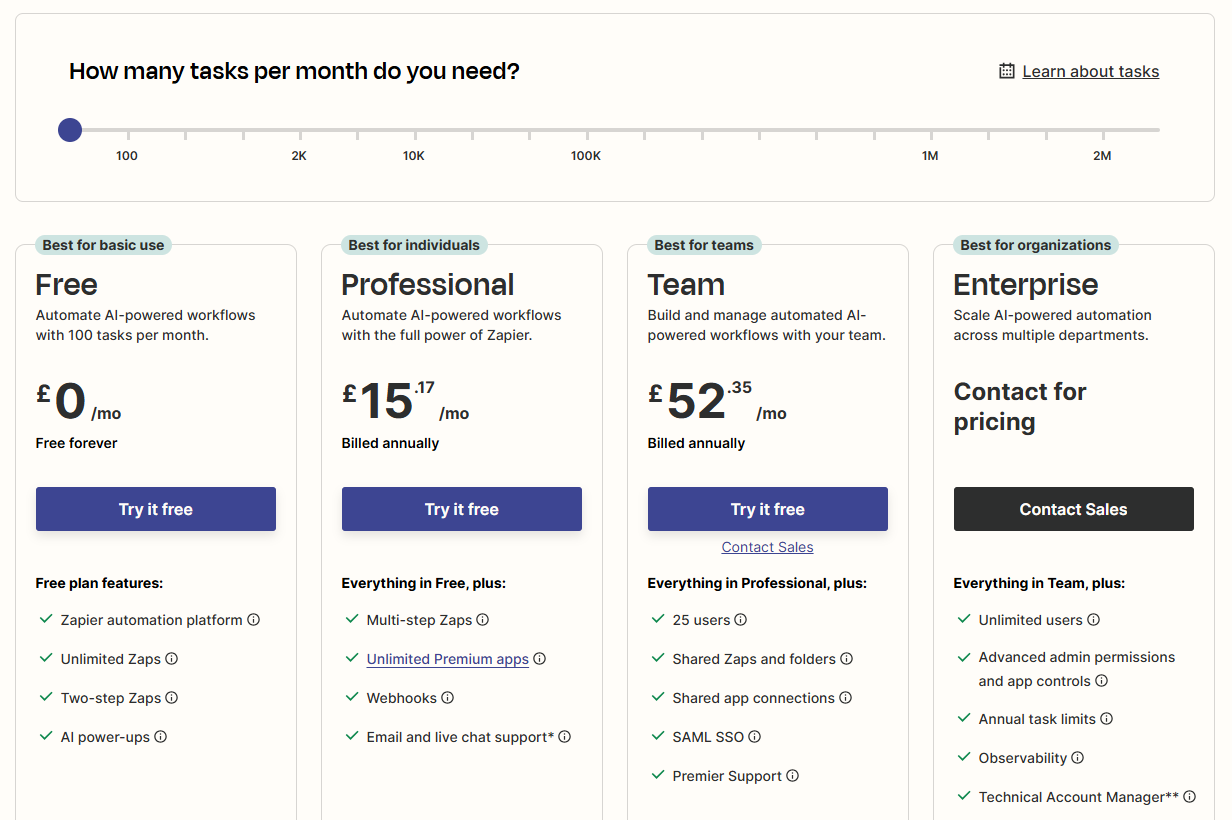The image size is (1232, 820).
Task: Click the Free plan features heading
Action: 99,583
